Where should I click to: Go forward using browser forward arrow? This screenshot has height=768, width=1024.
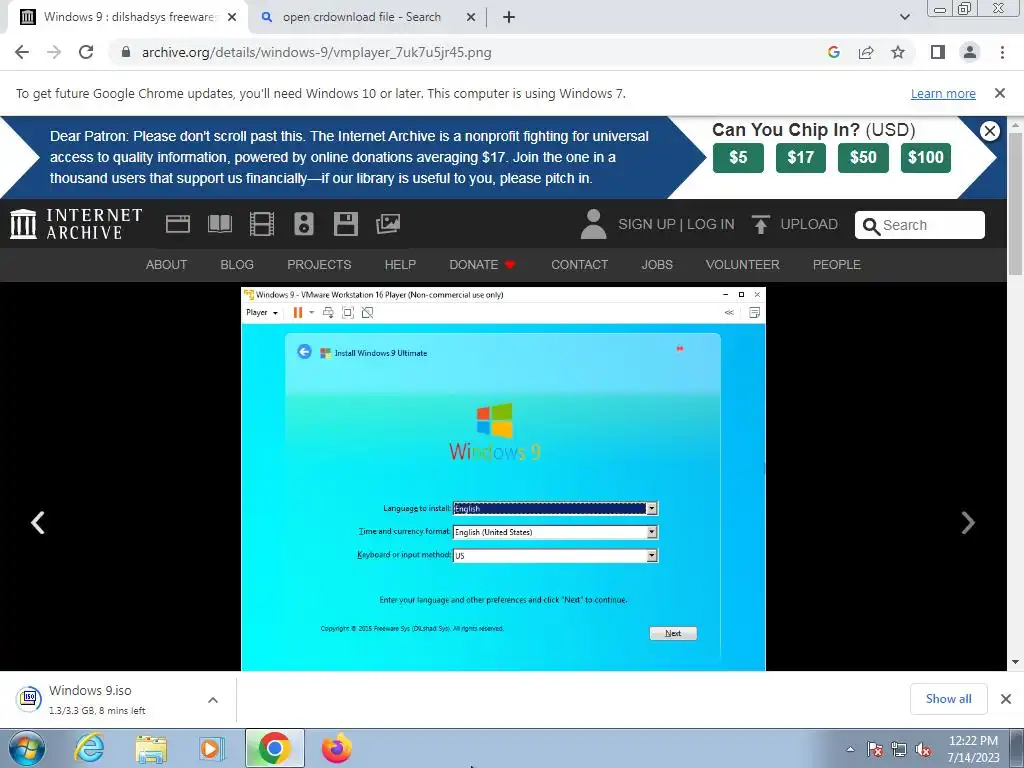tap(54, 52)
